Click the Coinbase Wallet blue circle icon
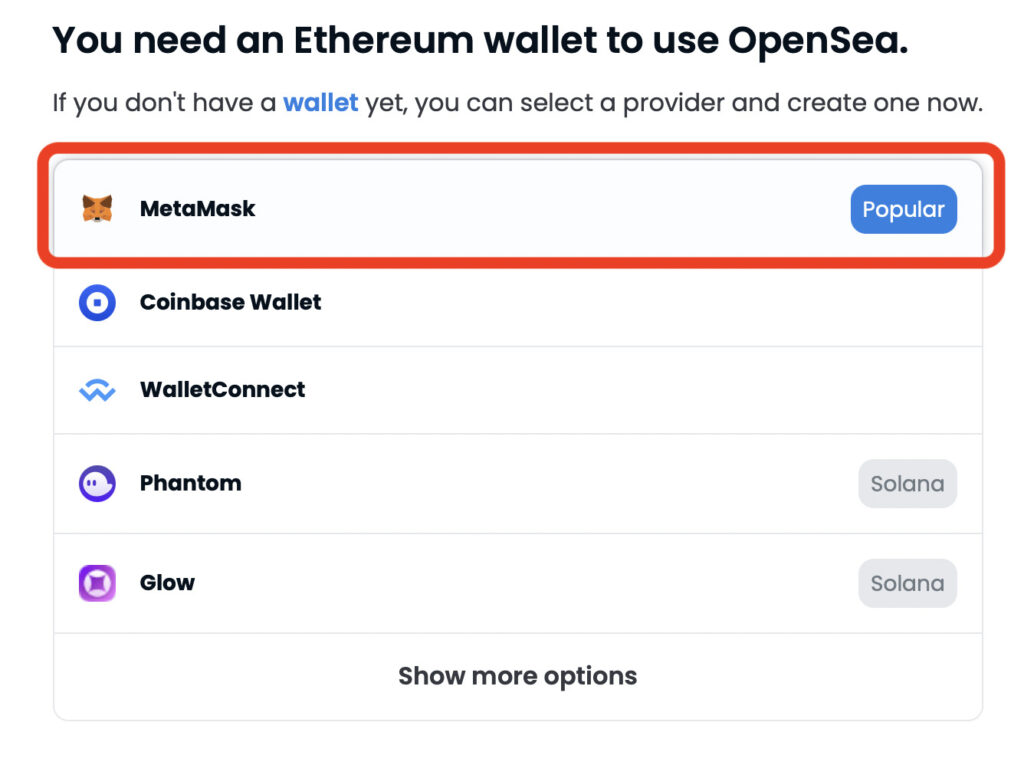This screenshot has width=1024, height=778. pos(97,302)
